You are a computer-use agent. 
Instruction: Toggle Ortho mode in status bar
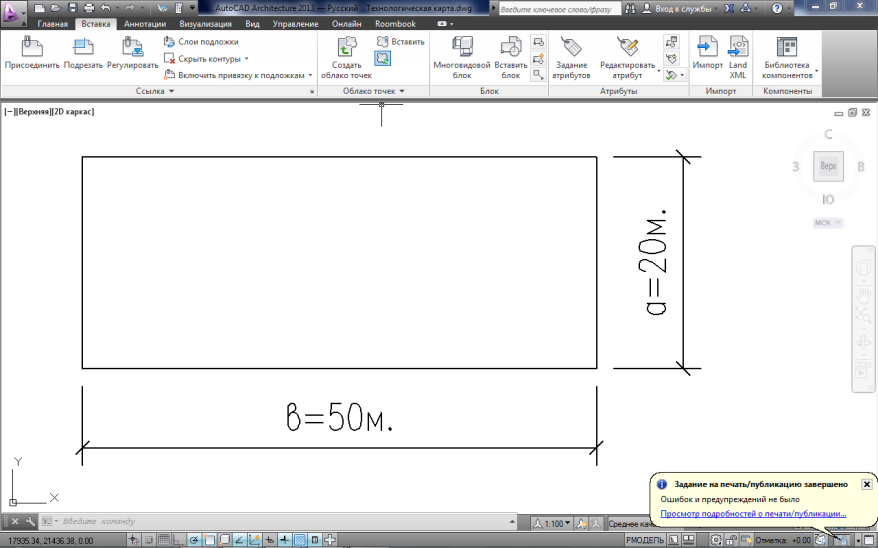(178, 540)
